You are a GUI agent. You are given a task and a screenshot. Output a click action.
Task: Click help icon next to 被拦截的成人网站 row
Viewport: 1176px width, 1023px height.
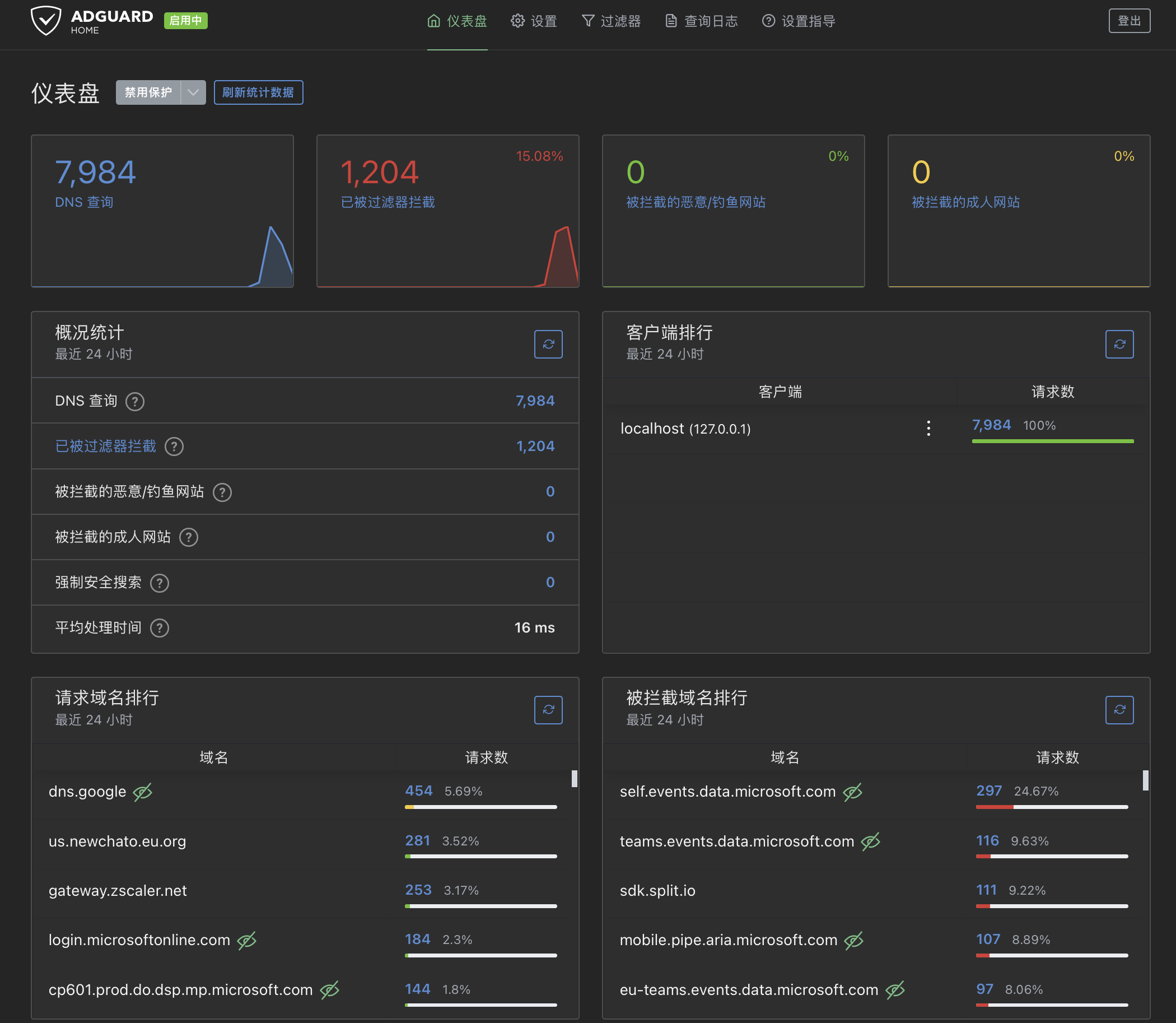(188, 537)
